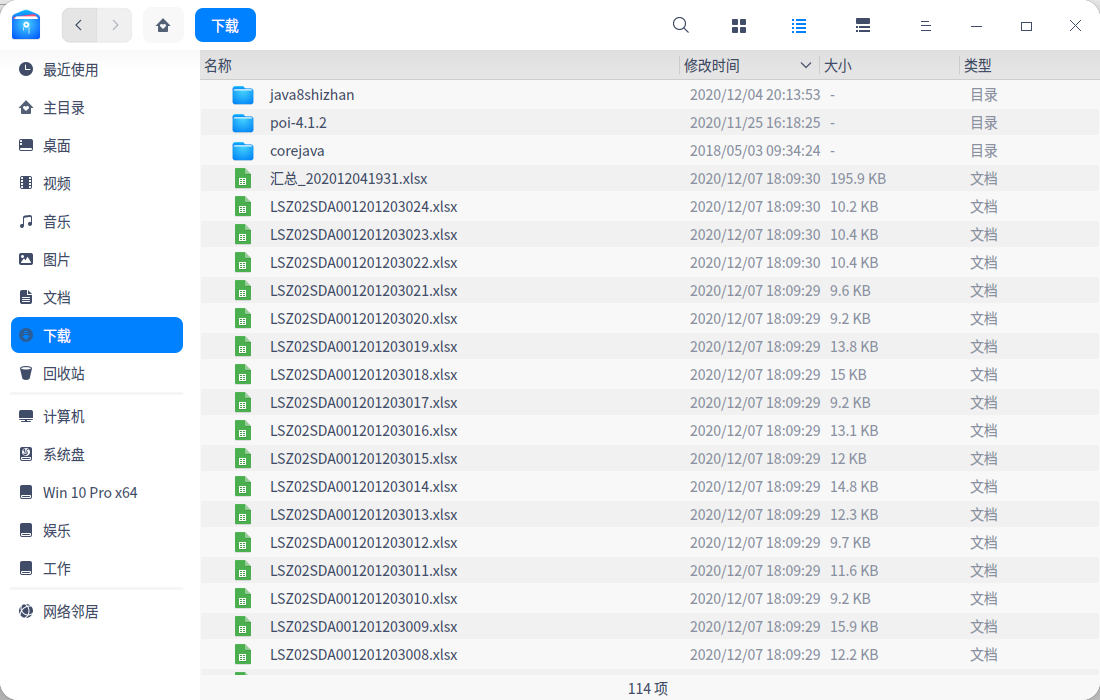Viewport: 1100px width, 700px height.
Task: Sort by 大小 column header
Action: 888,65
